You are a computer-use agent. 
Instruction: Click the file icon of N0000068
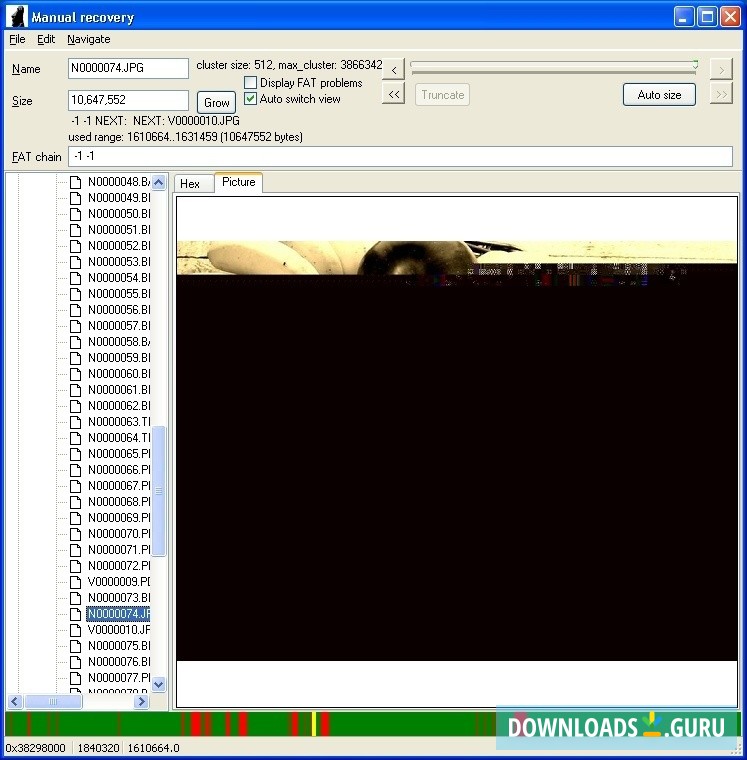point(75,502)
